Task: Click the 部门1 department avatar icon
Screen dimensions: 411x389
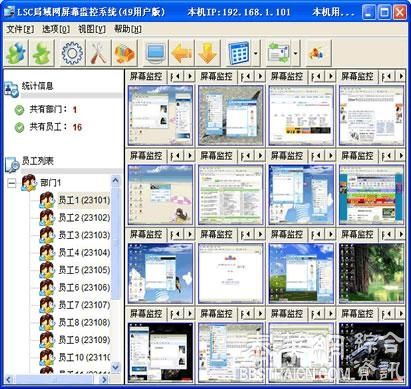Action: pos(29,183)
